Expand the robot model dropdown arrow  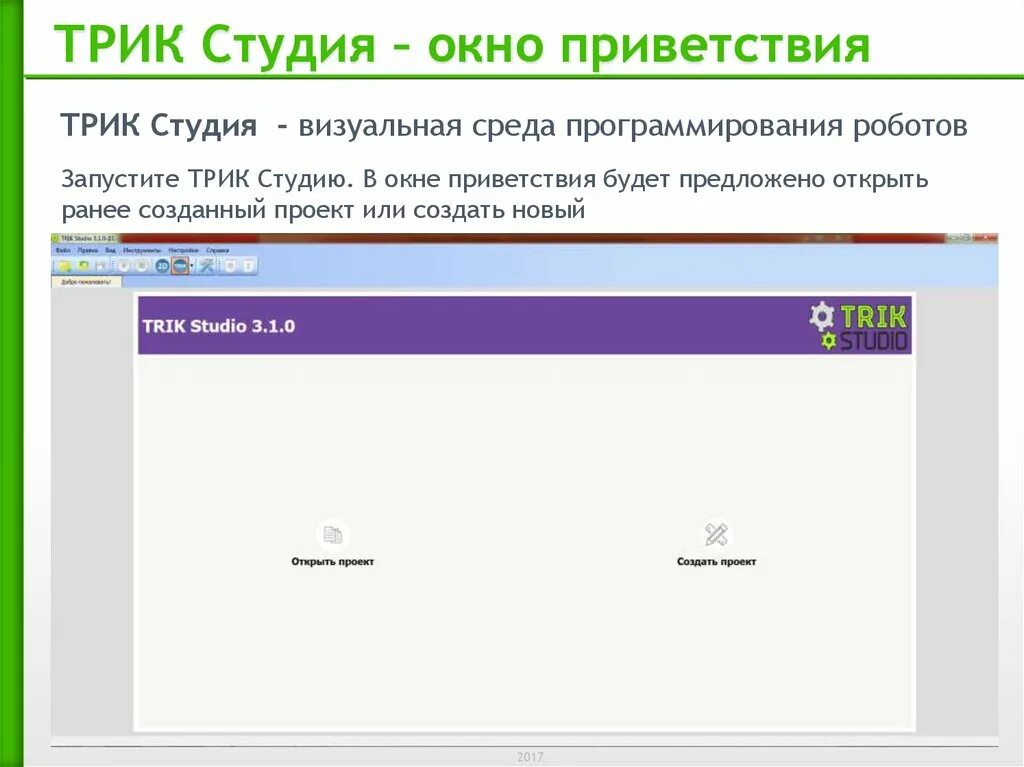click(192, 266)
